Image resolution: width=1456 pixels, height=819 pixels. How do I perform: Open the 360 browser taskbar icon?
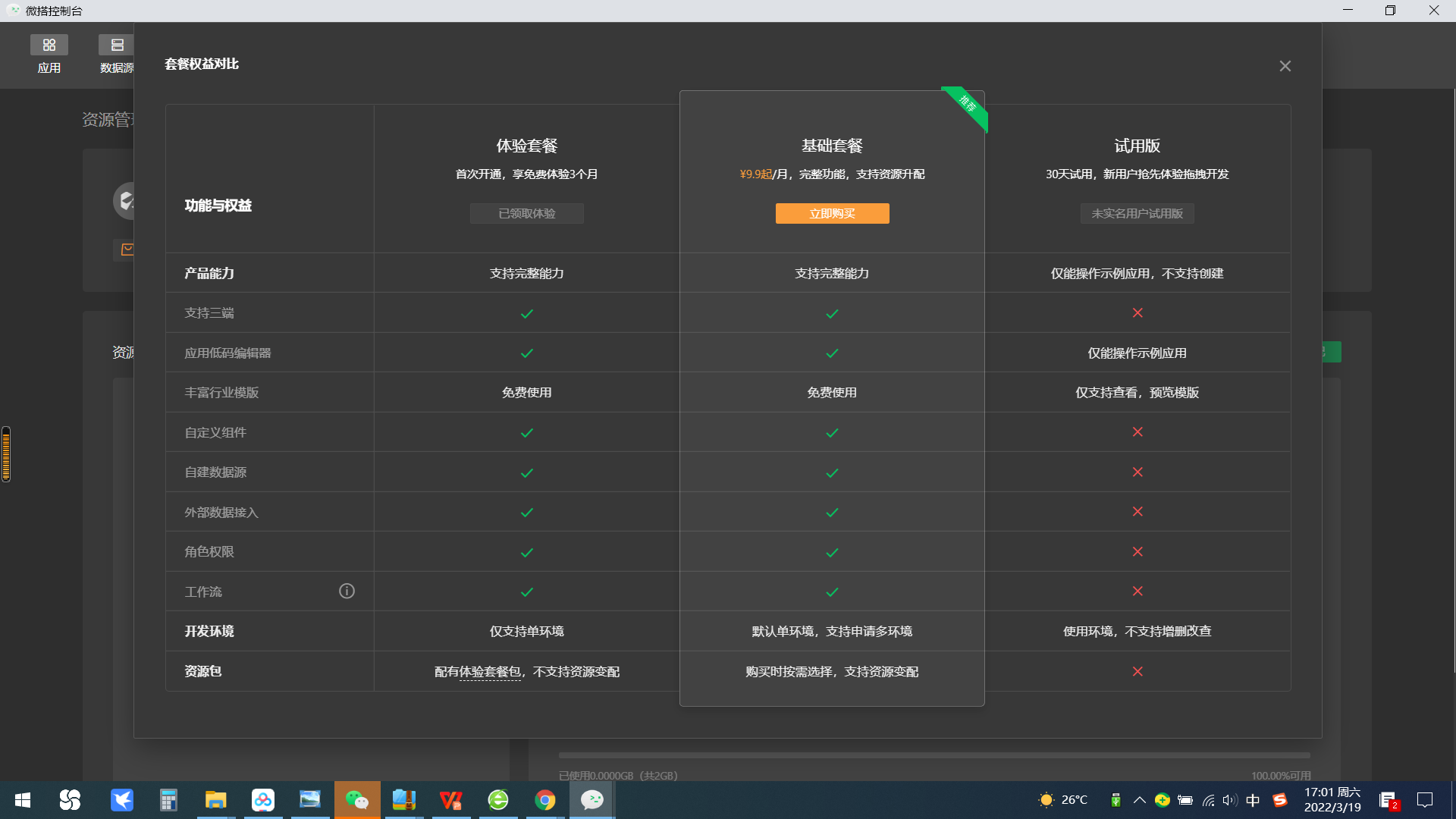(x=497, y=800)
